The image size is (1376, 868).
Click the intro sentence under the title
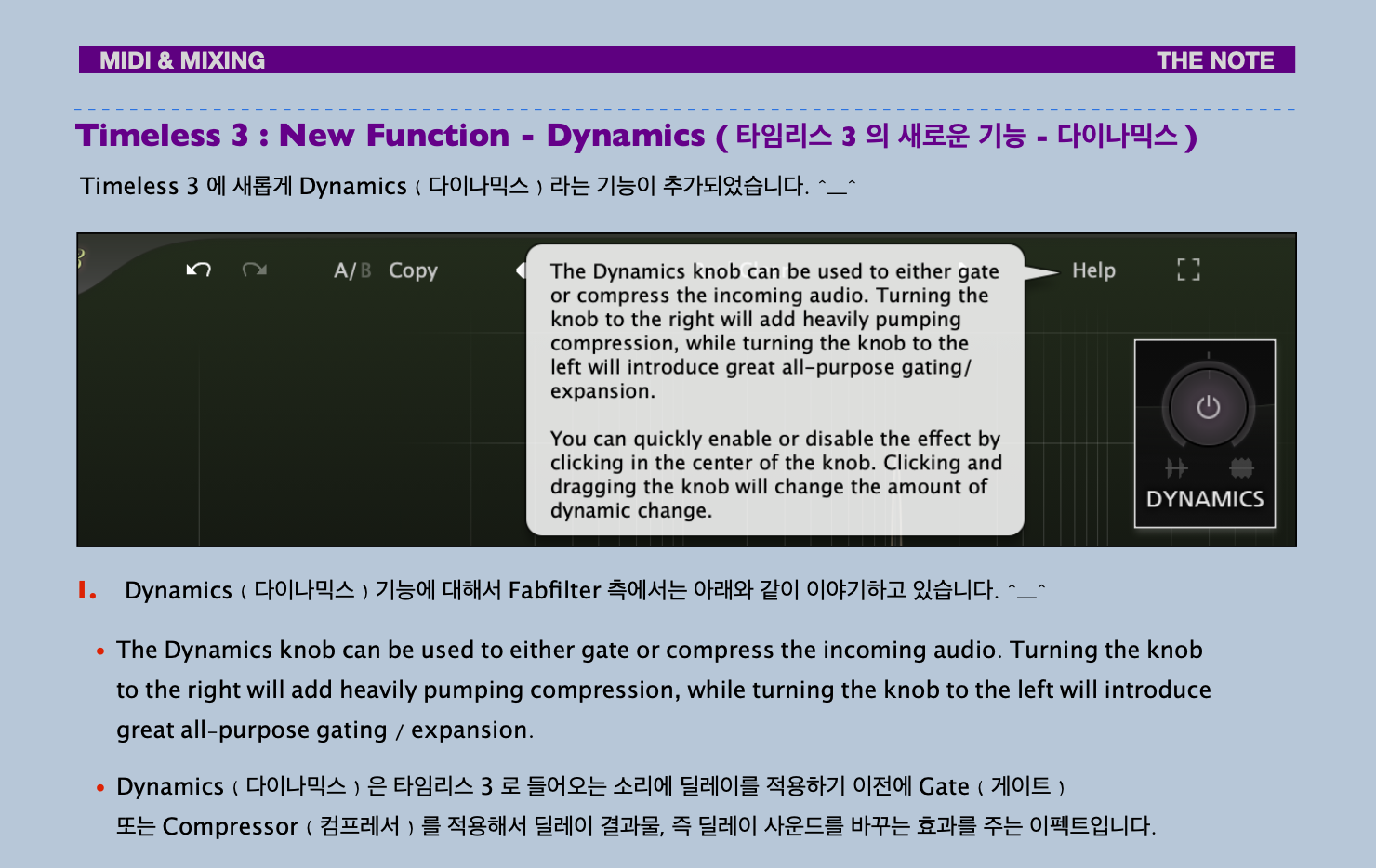tap(468, 186)
